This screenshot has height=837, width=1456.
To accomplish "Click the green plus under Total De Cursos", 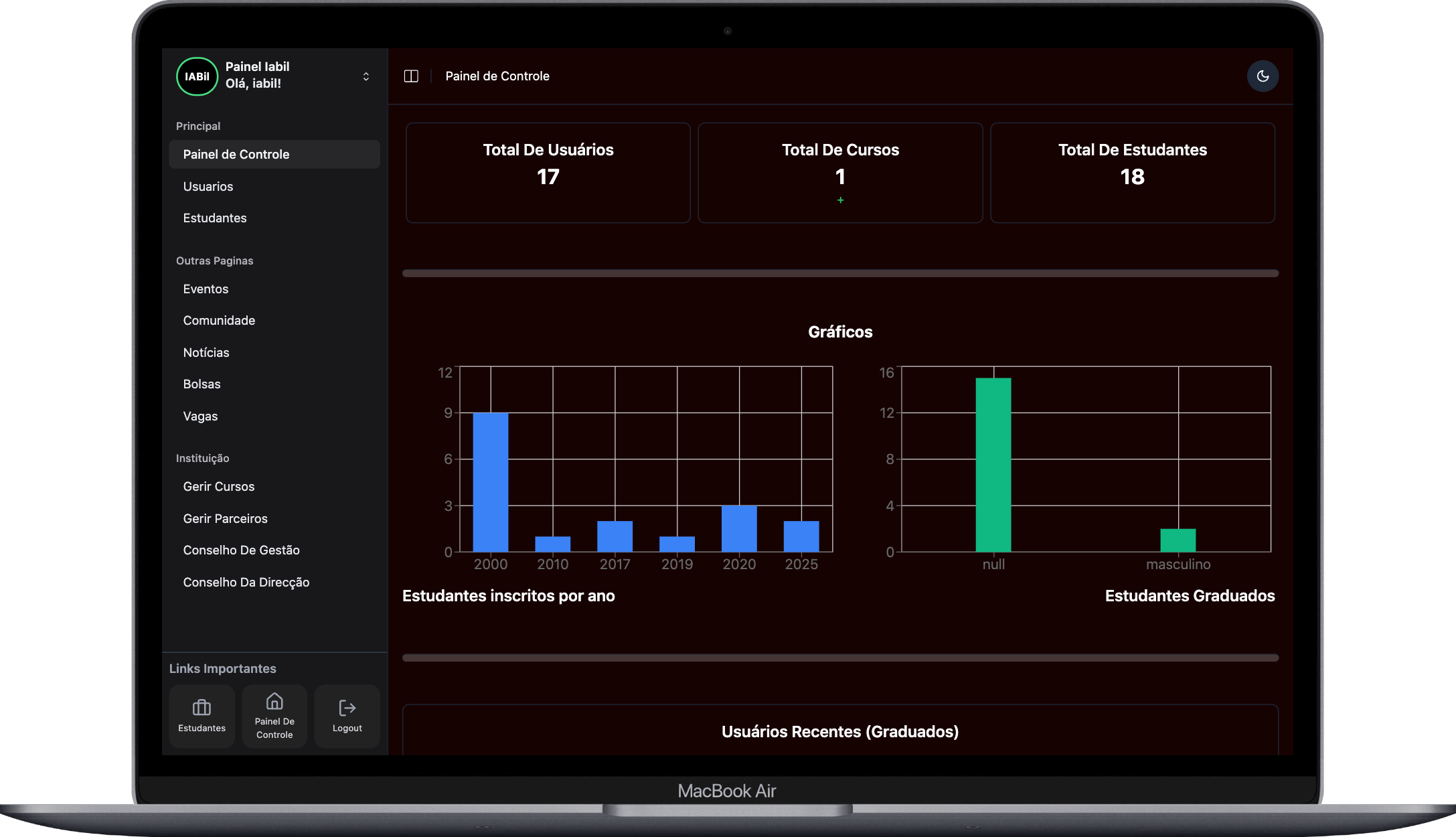I will tap(840, 200).
